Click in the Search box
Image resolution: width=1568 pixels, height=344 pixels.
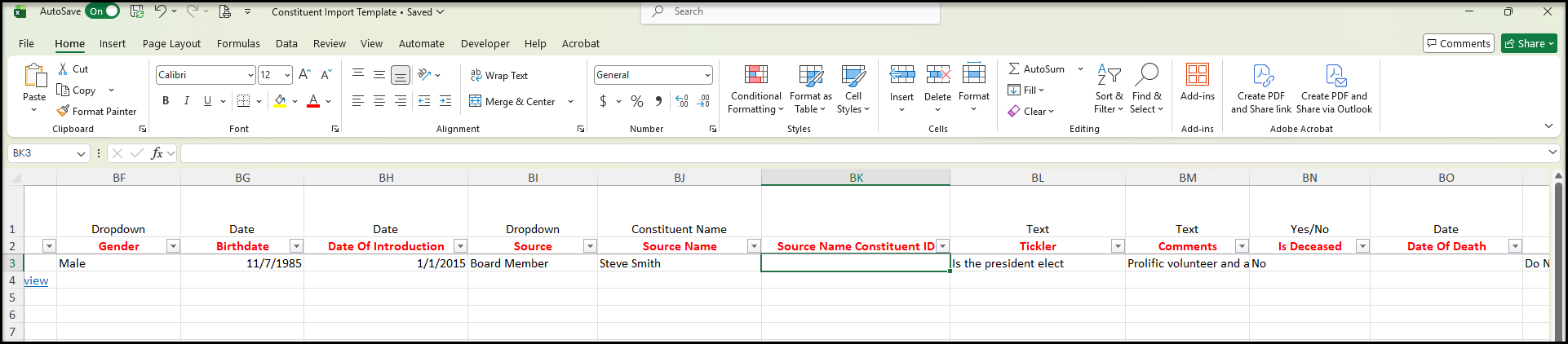pyautogui.click(x=791, y=11)
